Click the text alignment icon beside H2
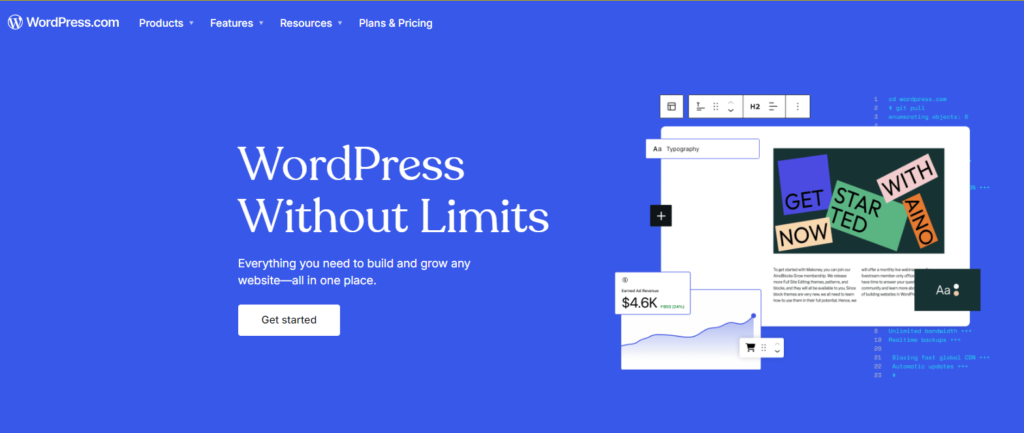This screenshot has width=1024, height=433. coord(773,106)
